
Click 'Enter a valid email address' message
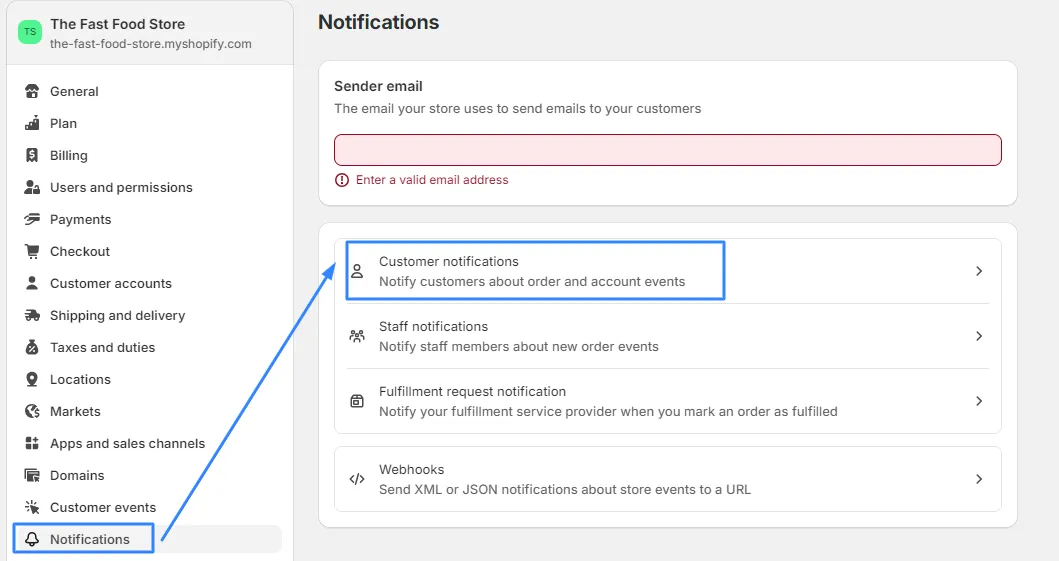click(x=432, y=180)
